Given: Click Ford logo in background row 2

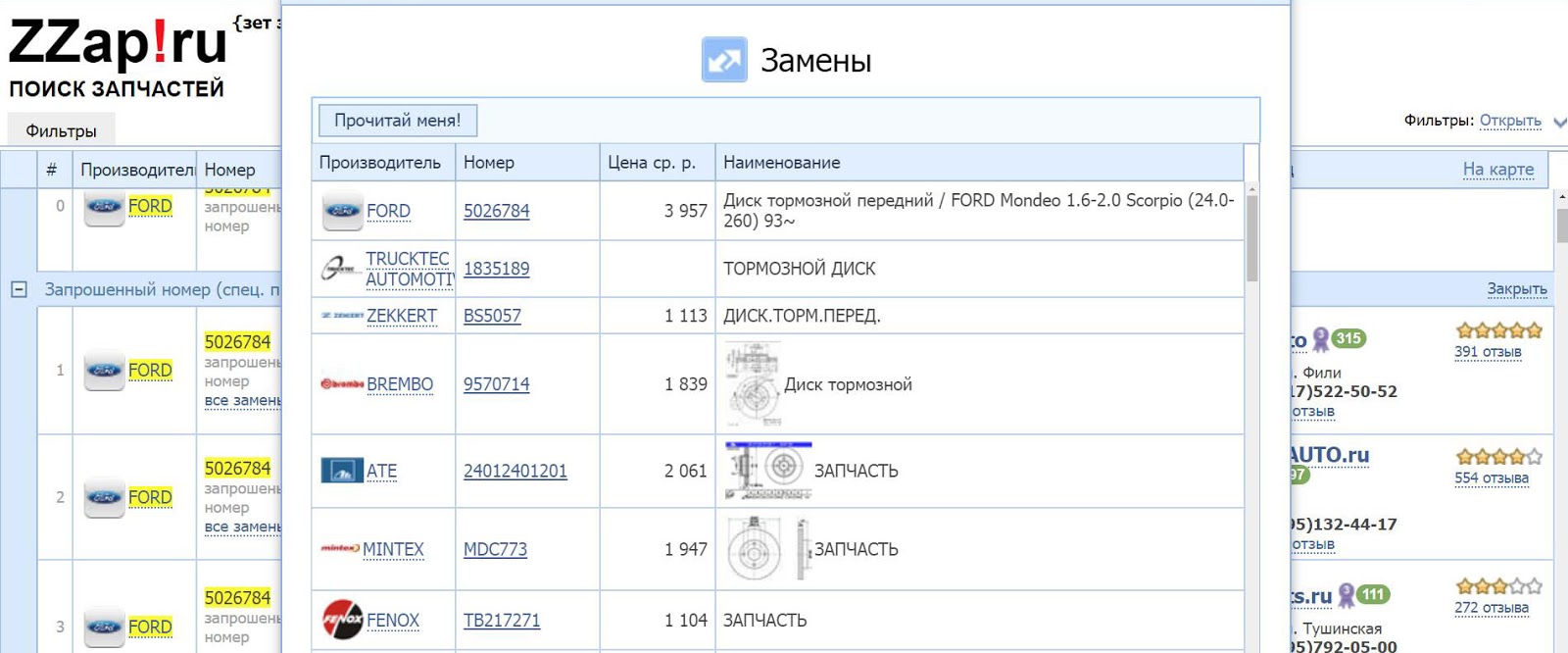Looking at the screenshot, I should [x=104, y=497].
